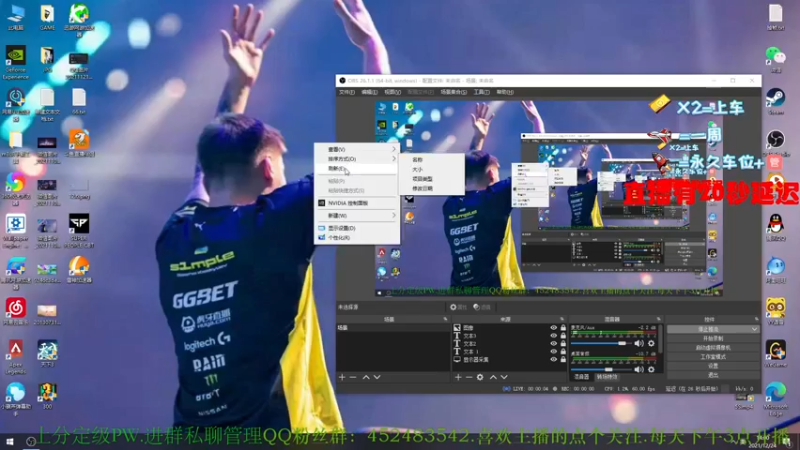800x450 pixels.
Task: Open the 帮助(H) menu in OBS
Action: (x=505, y=92)
